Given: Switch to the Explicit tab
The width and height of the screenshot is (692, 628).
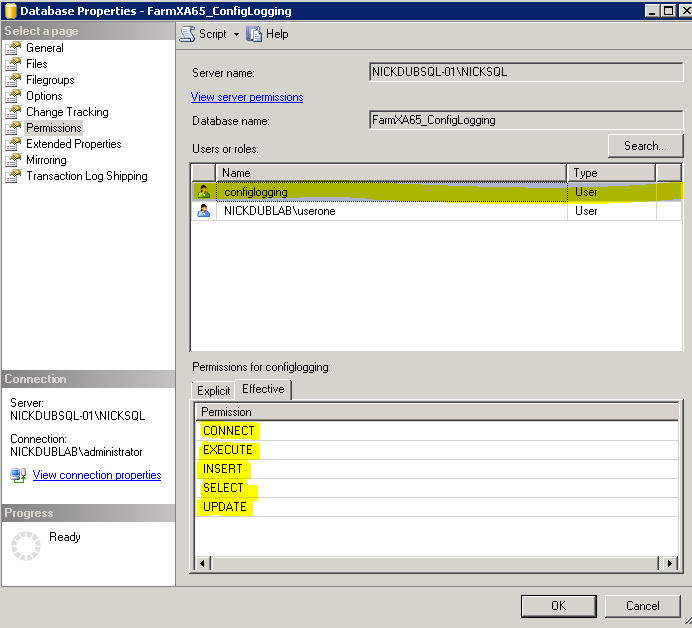Looking at the screenshot, I should (213, 391).
